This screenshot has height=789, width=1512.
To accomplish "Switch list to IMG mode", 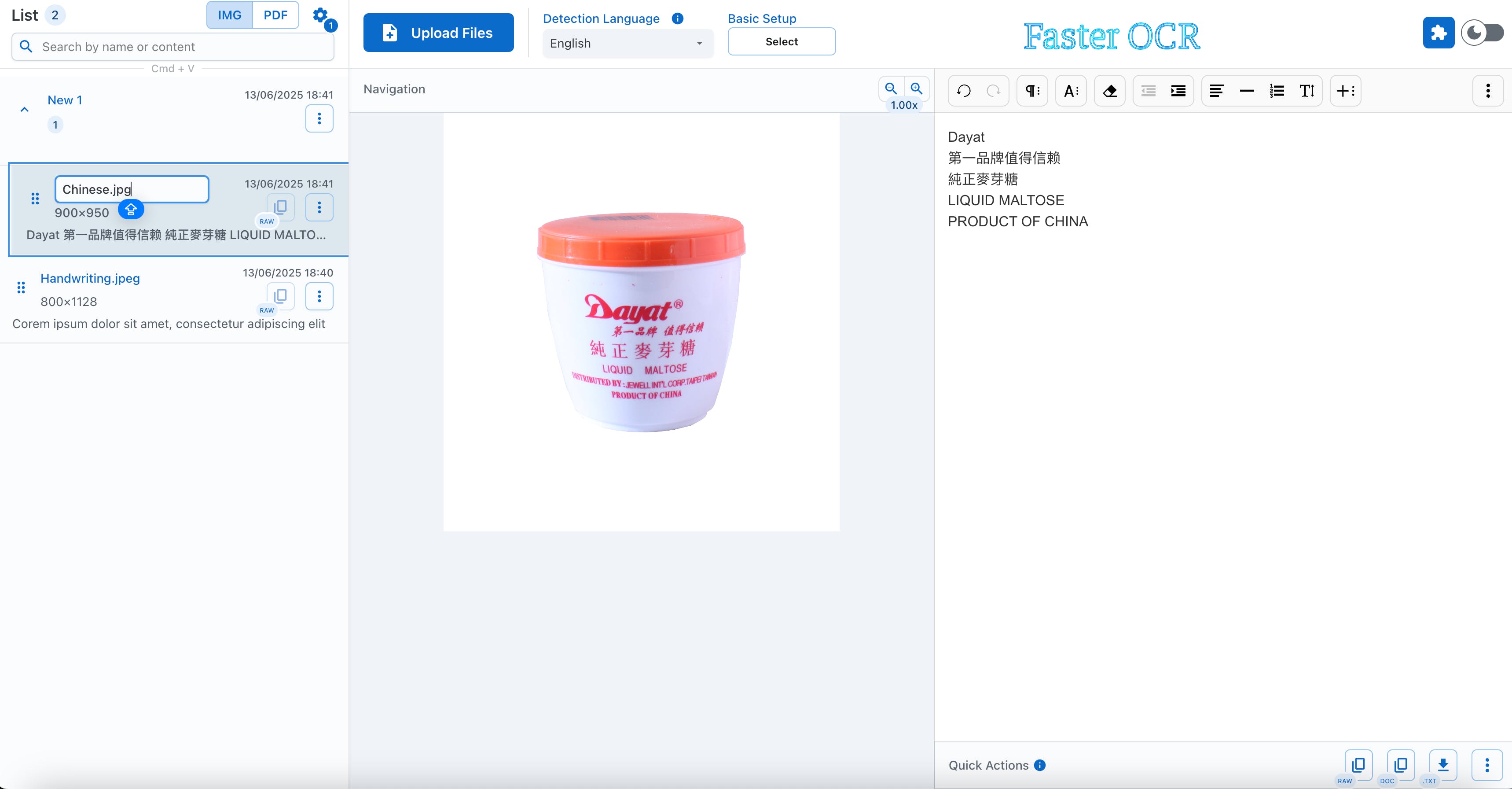I will [x=230, y=15].
